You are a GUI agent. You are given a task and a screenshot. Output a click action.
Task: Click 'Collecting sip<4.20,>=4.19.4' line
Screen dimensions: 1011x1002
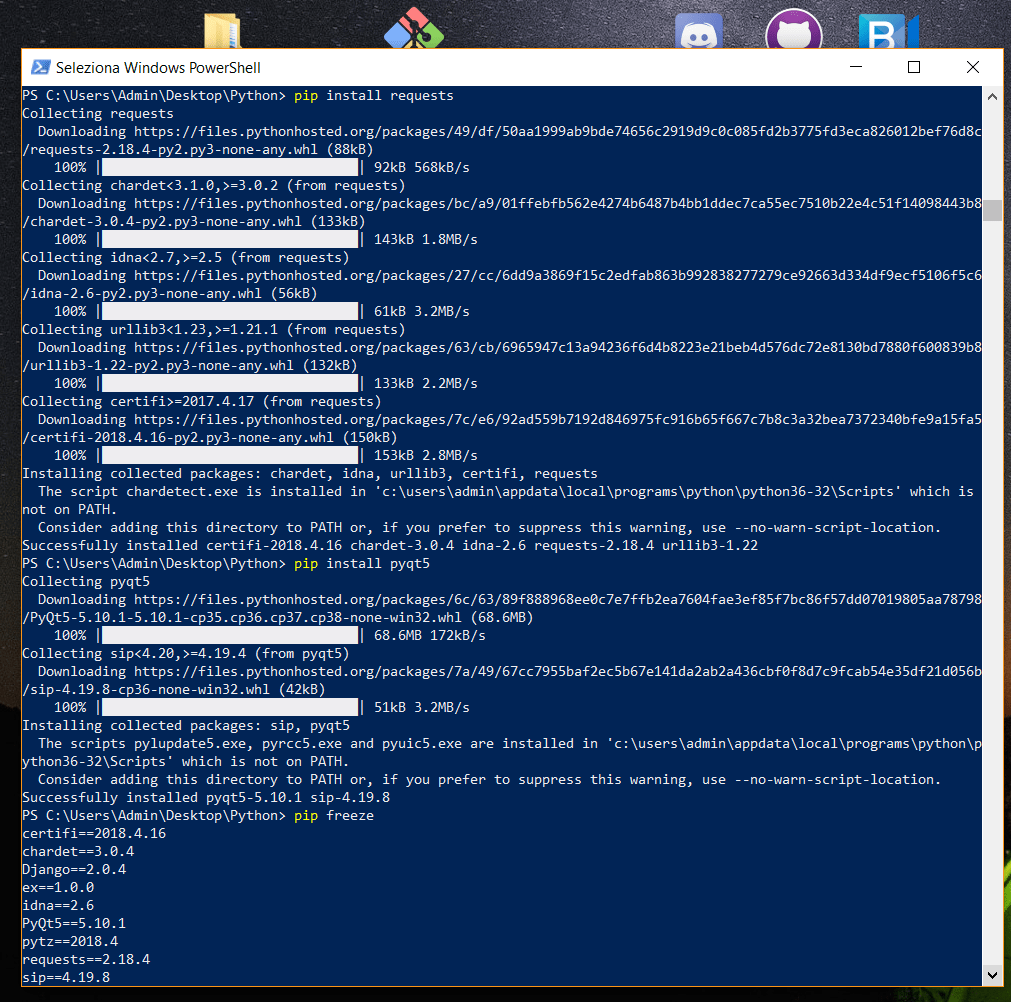click(x=186, y=654)
